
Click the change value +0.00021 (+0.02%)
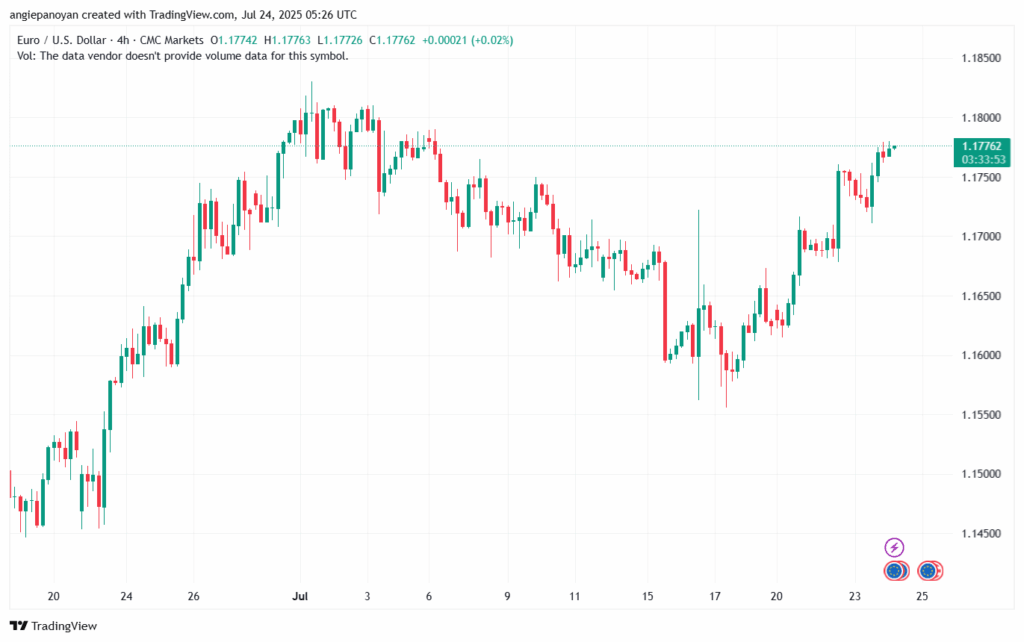click(468, 40)
